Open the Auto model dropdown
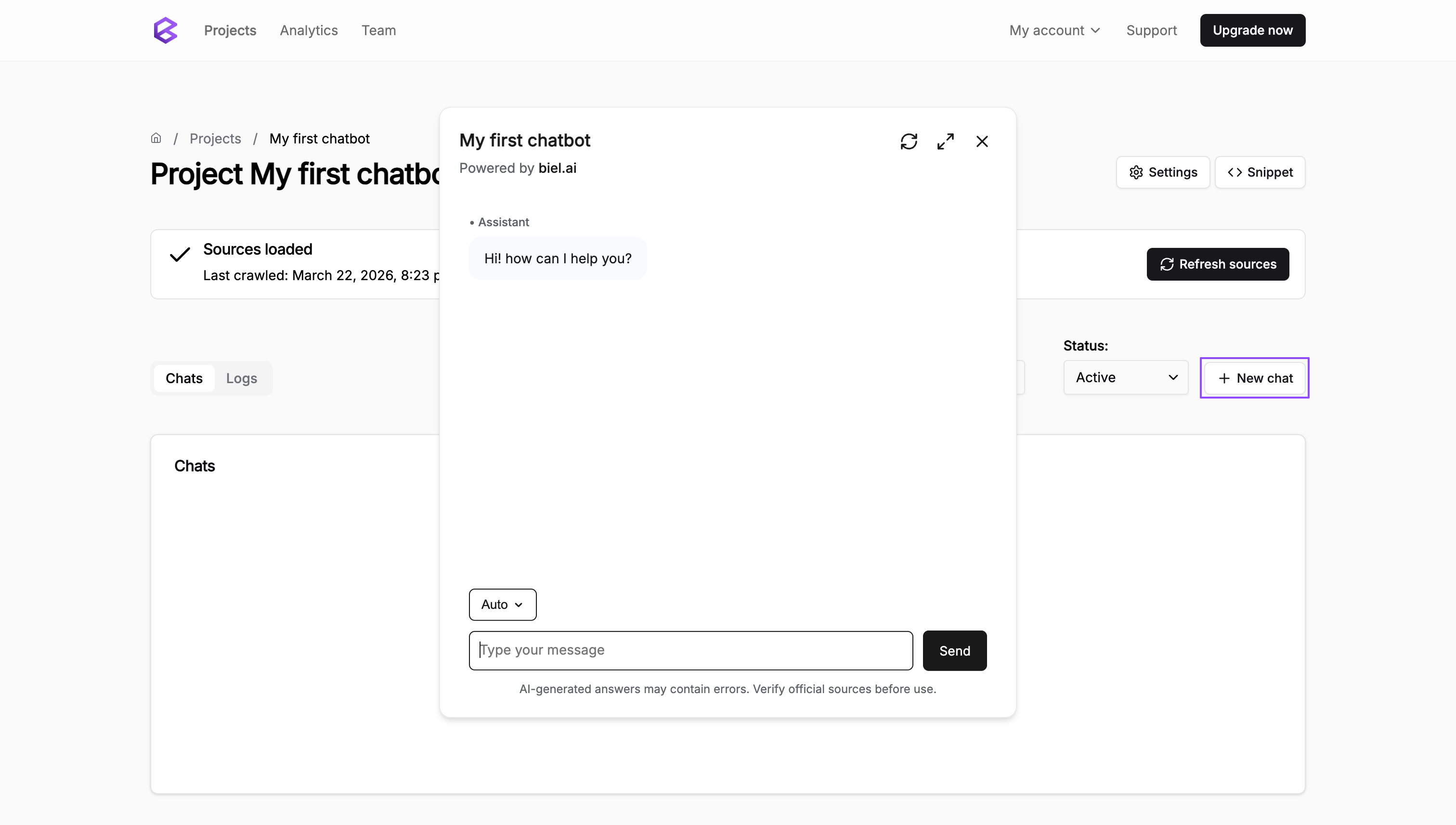1456x825 pixels. (502, 605)
